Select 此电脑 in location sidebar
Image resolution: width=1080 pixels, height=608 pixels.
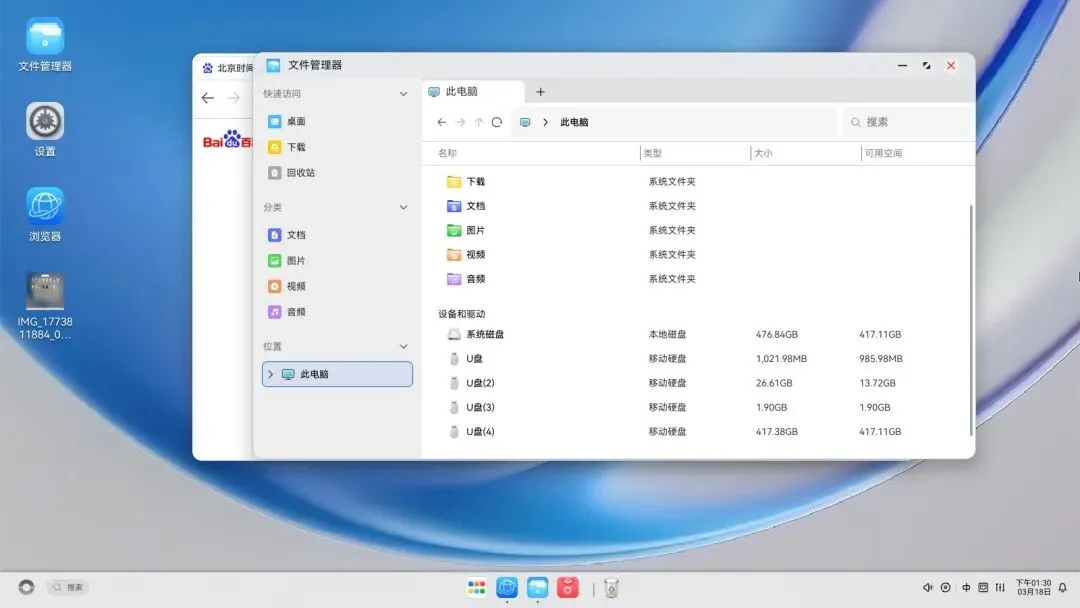click(x=337, y=374)
